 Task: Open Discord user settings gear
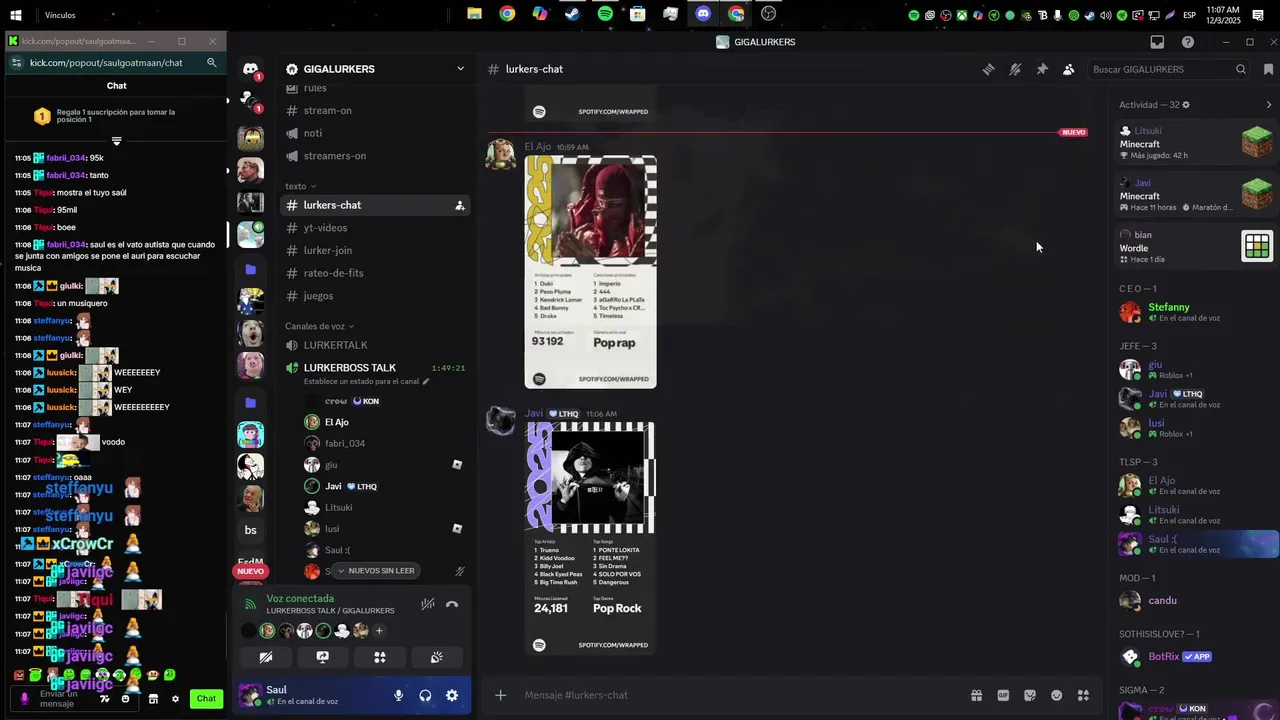[452, 695]
